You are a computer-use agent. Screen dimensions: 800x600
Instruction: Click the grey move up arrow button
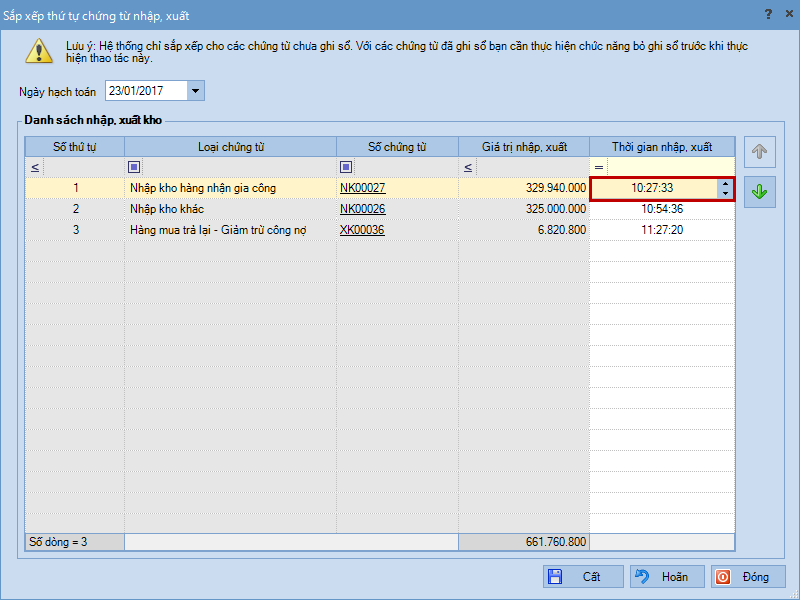pos(759,153)
